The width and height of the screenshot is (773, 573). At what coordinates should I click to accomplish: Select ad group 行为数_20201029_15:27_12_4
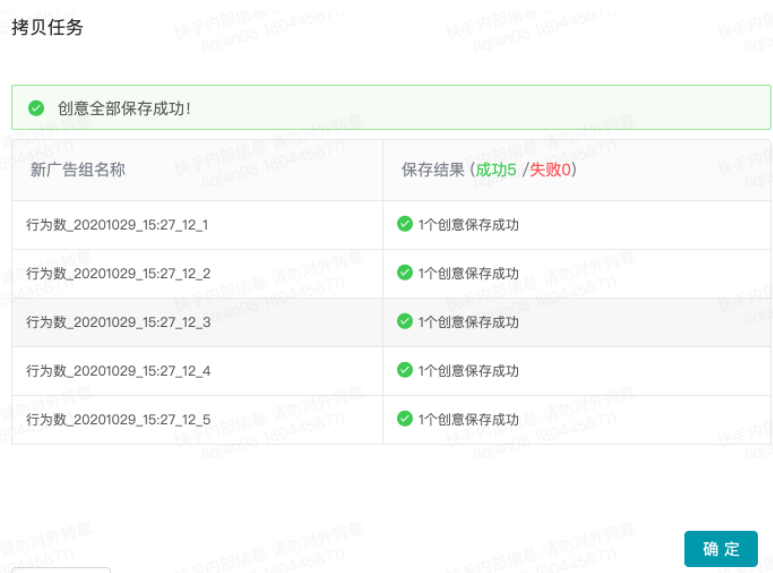point(118,371)
